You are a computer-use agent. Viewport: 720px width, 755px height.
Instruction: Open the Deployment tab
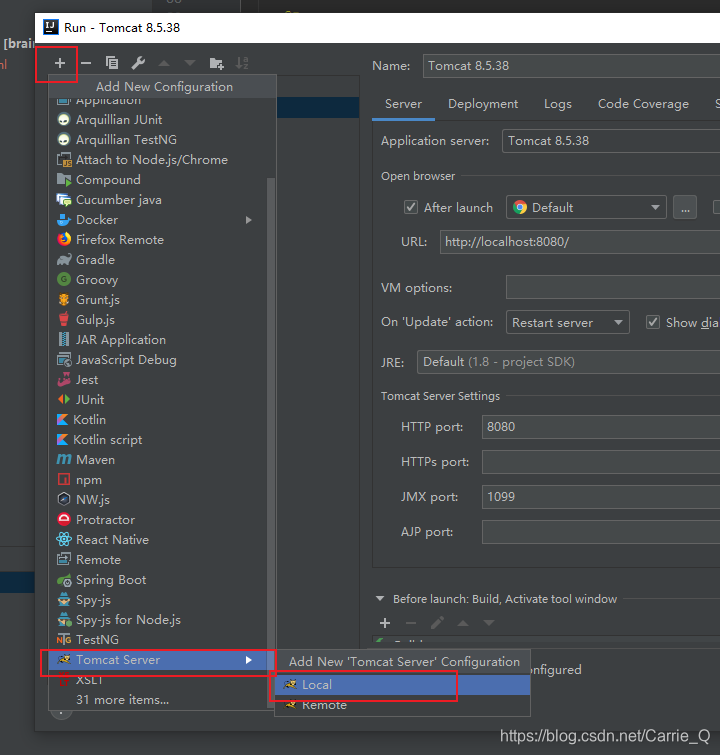483,104
